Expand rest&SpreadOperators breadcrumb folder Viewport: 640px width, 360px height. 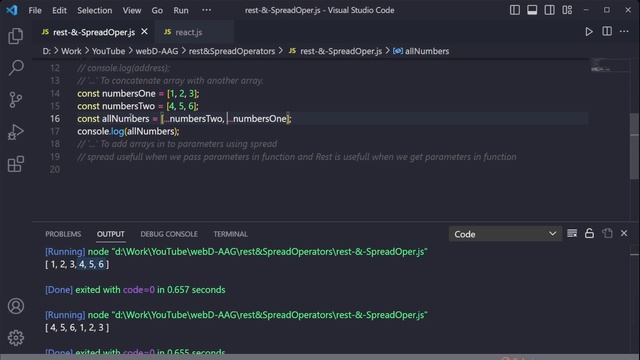(x=232, y=51)
